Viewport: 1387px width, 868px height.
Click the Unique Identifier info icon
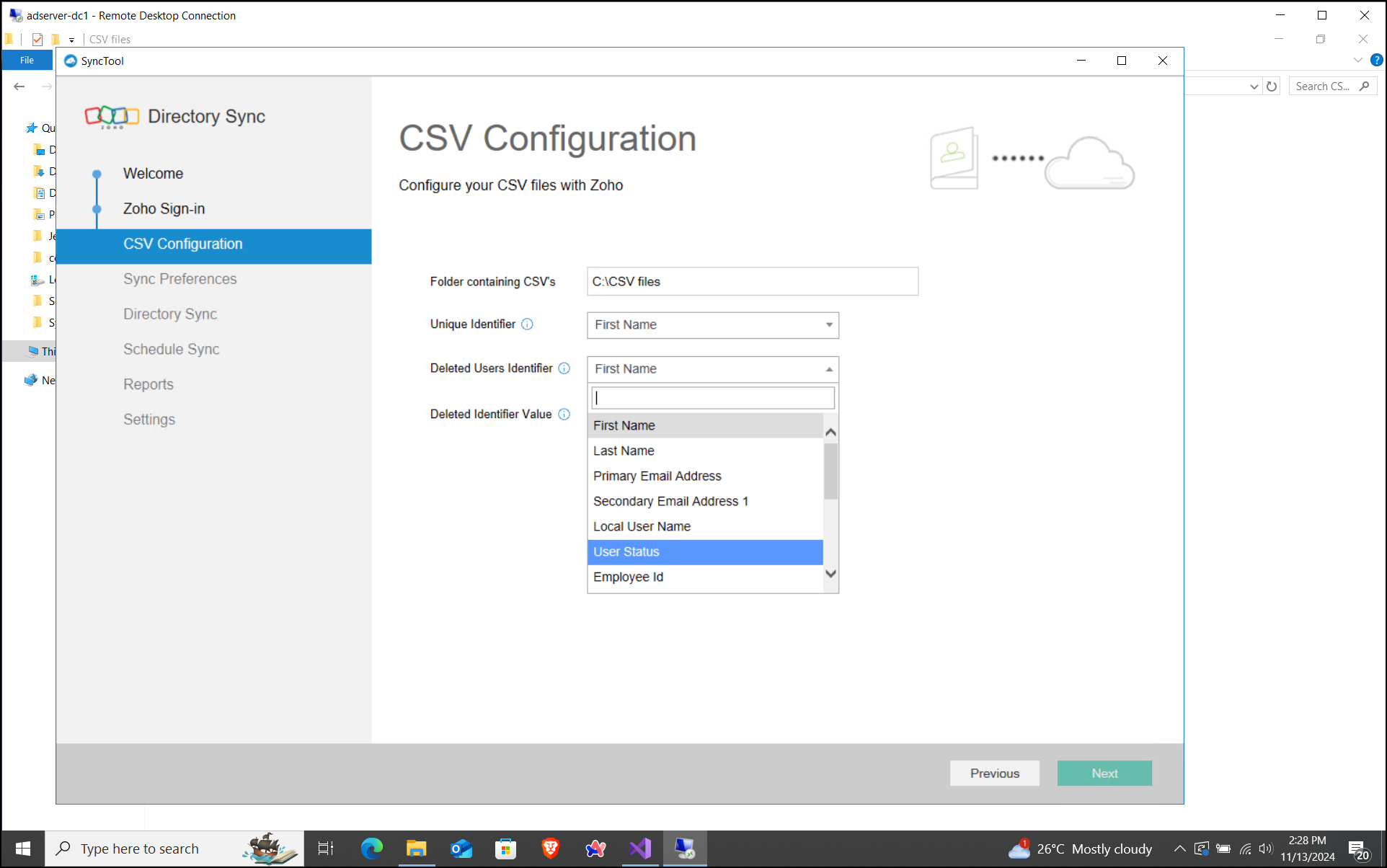pyautogui.click(x=527, y=324)
